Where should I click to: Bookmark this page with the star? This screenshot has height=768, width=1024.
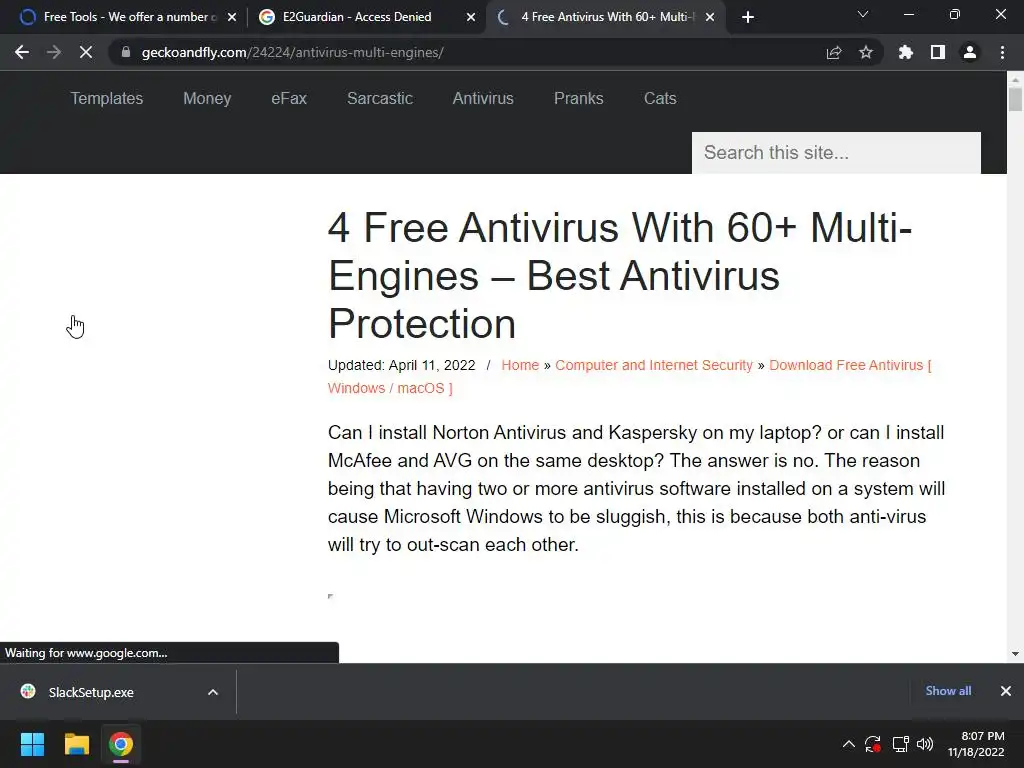(866, 52)
